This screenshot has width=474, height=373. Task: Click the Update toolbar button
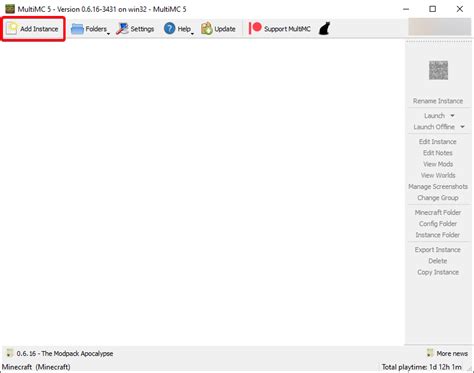coord(219,29)
